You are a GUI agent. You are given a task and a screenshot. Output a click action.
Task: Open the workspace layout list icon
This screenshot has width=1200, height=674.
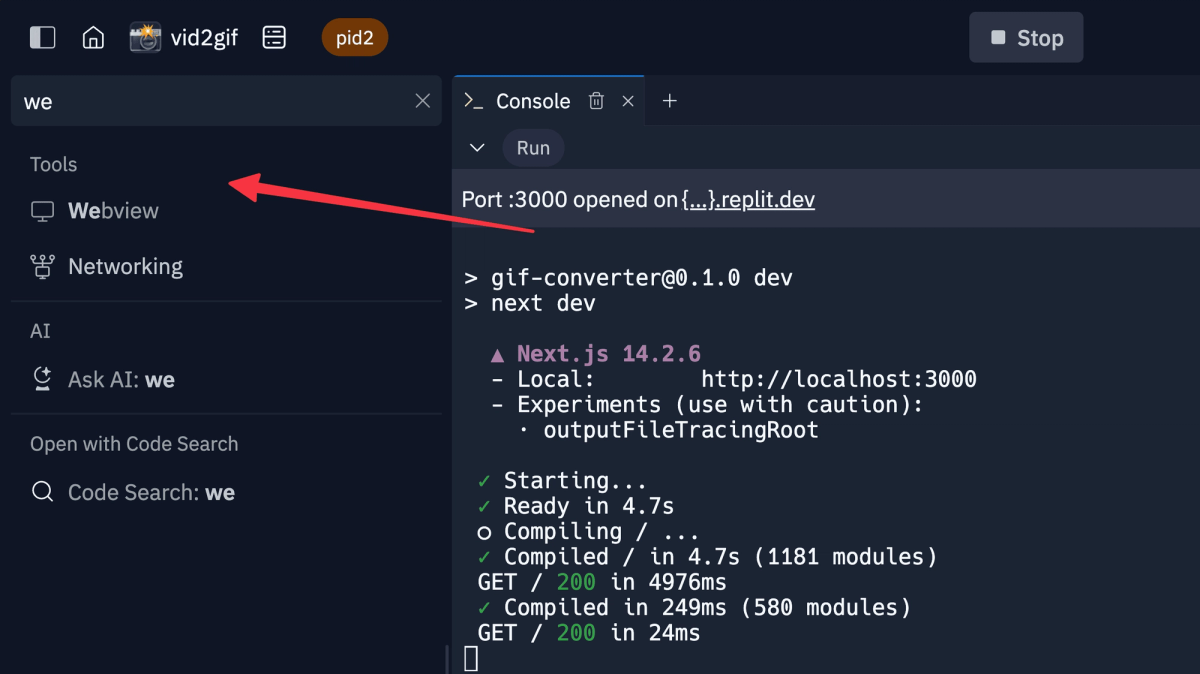coord(274,37)
